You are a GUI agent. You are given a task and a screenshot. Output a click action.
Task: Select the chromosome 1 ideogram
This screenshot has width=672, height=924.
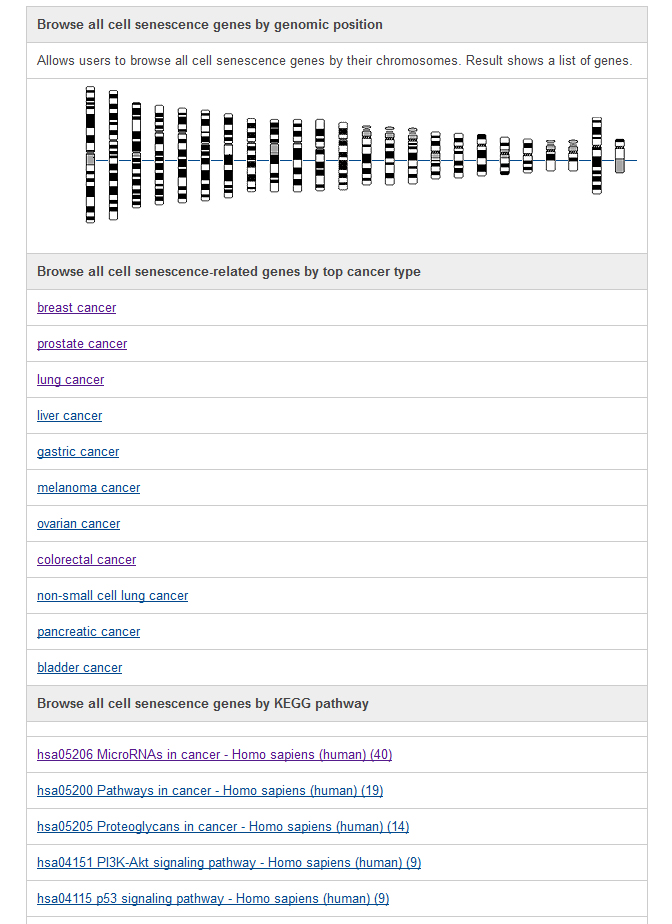[x=90, y=154]
